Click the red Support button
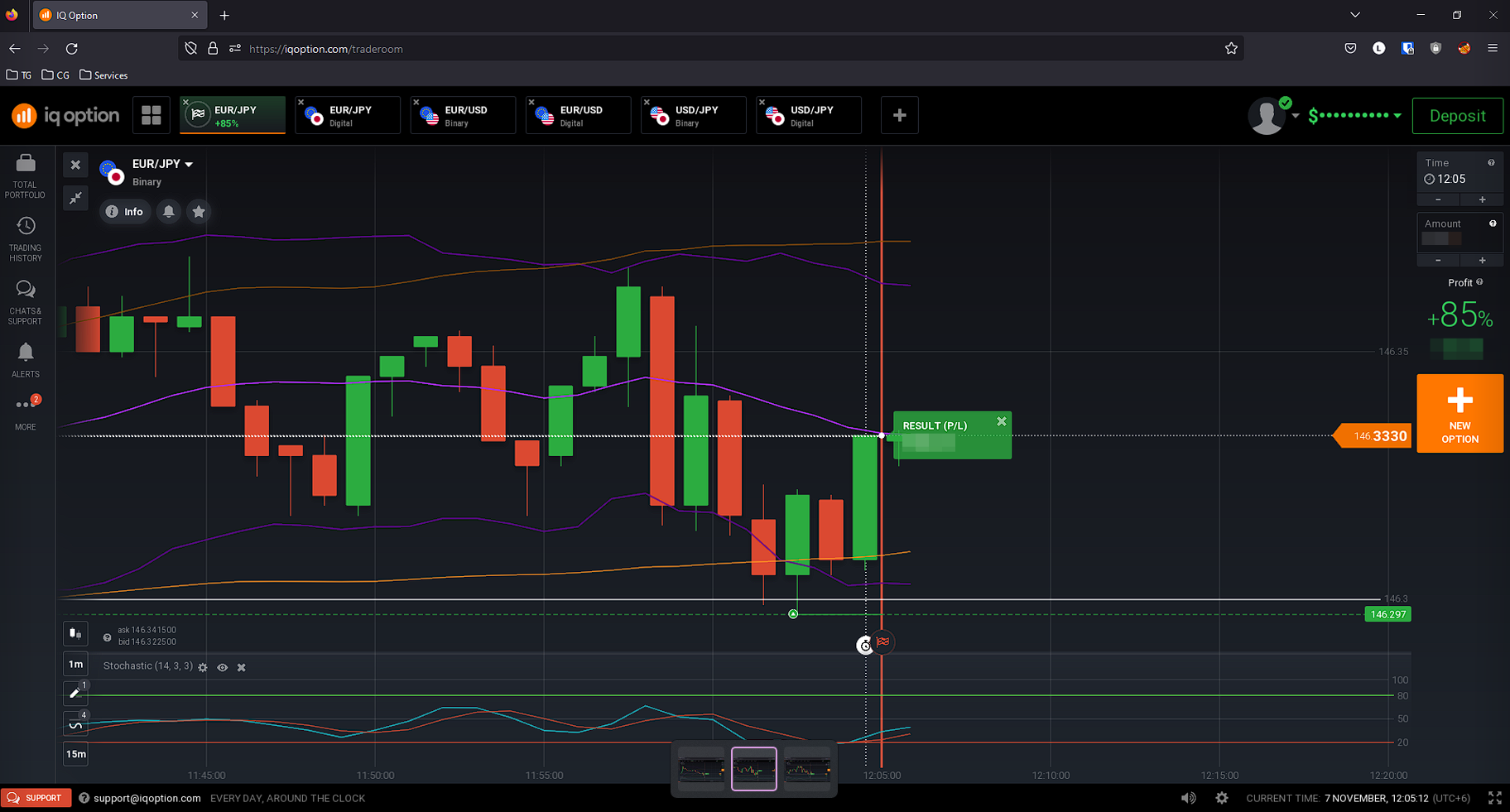This screenshot has height=812, width=1510. (x=36, y=798)
